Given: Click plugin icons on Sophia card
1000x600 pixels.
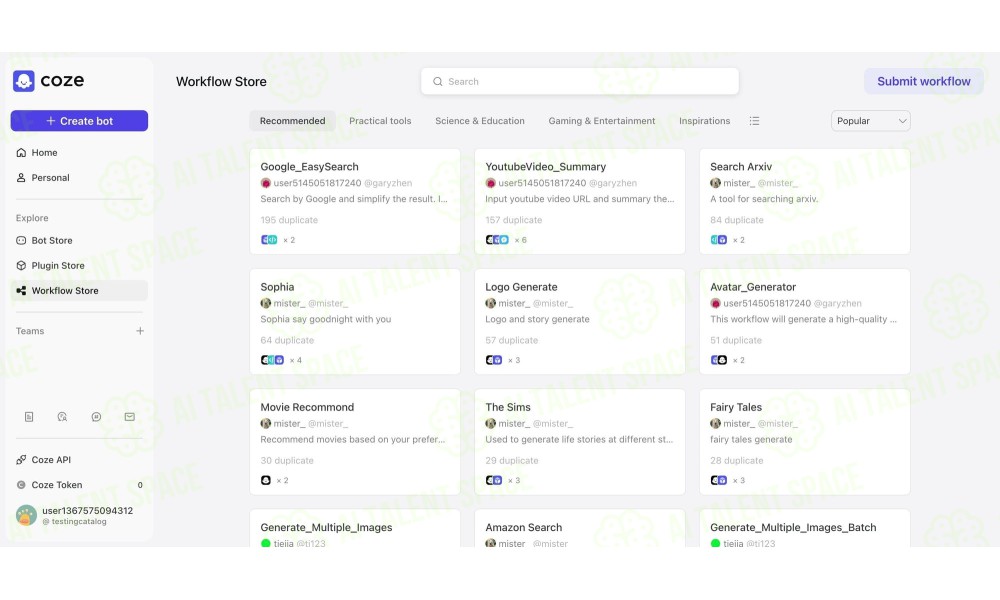Looking at the screenshot, I should click(272, 360).
